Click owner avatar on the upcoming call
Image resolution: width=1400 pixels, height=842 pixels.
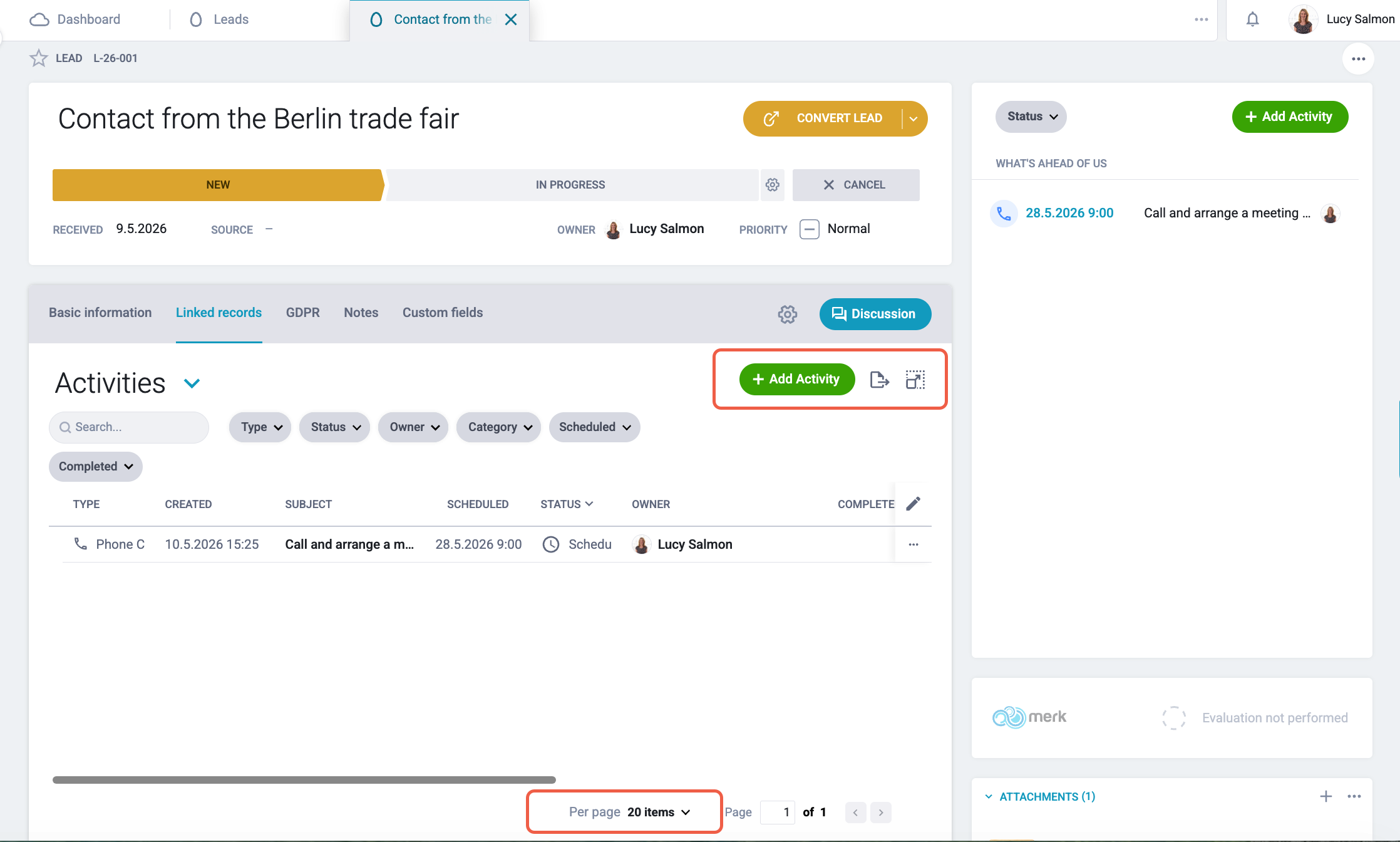pyautogui.click(x=1331, y=214)
